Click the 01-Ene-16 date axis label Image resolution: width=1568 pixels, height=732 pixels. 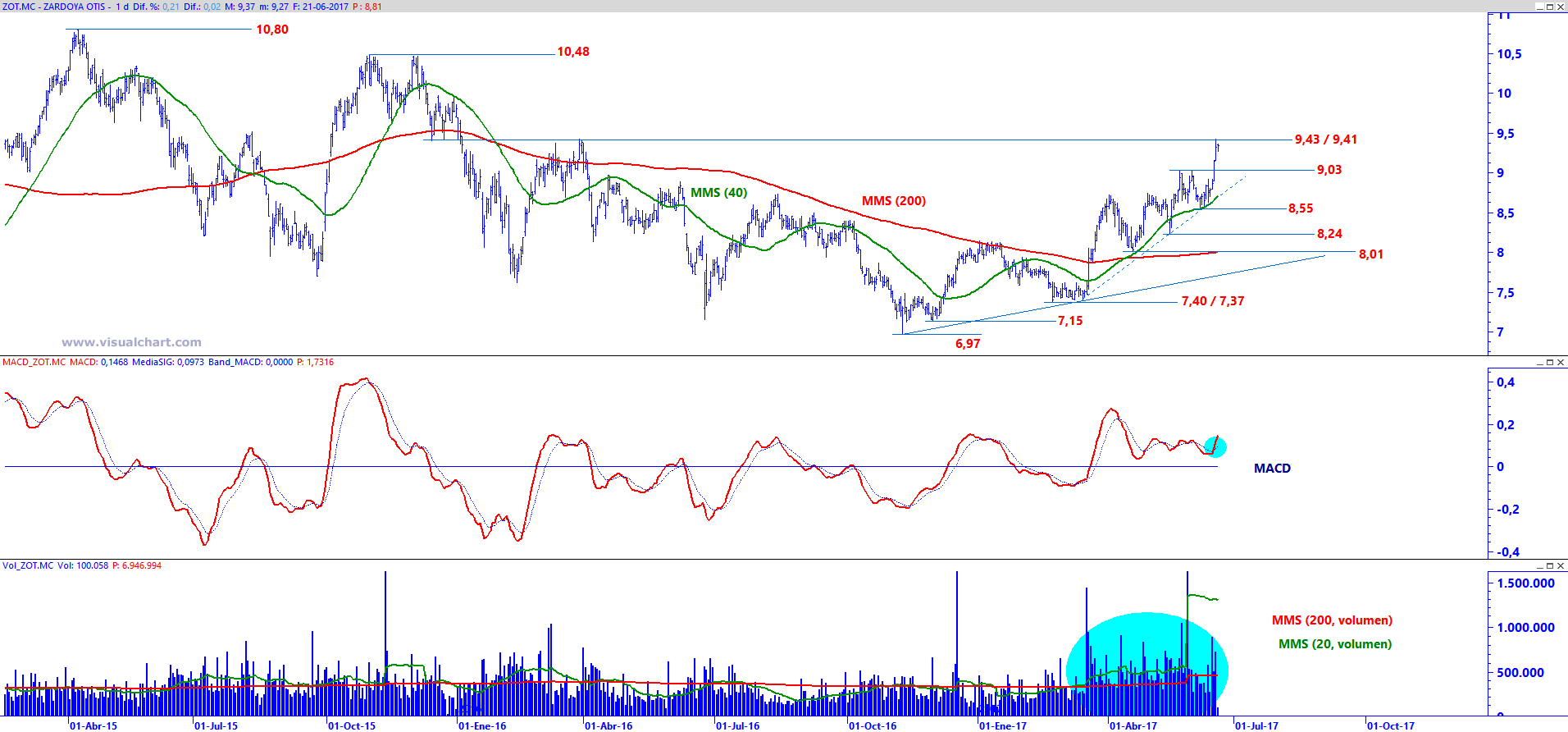click(x=482, y=725)
